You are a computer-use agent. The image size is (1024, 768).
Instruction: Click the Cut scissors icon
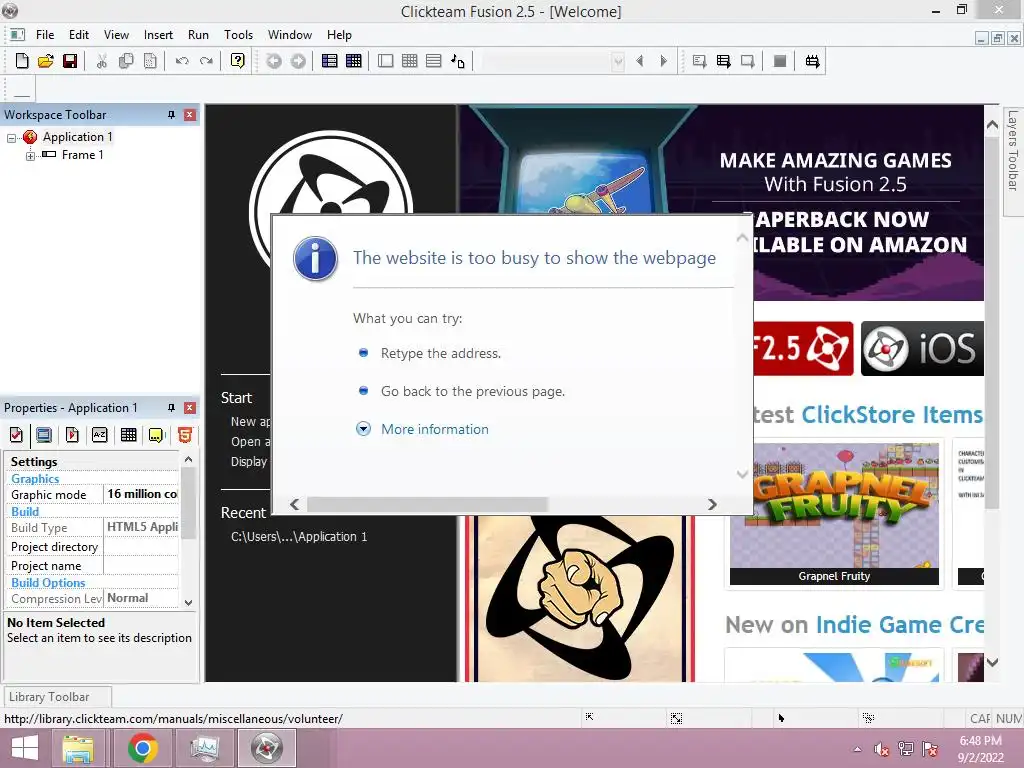[101, 61]
